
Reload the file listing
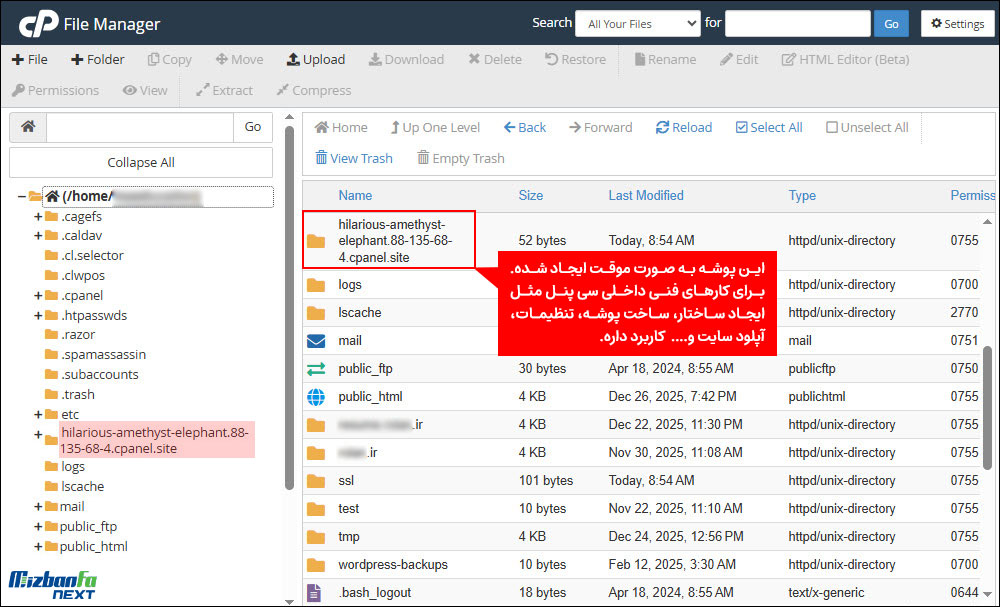pos(683,127)
